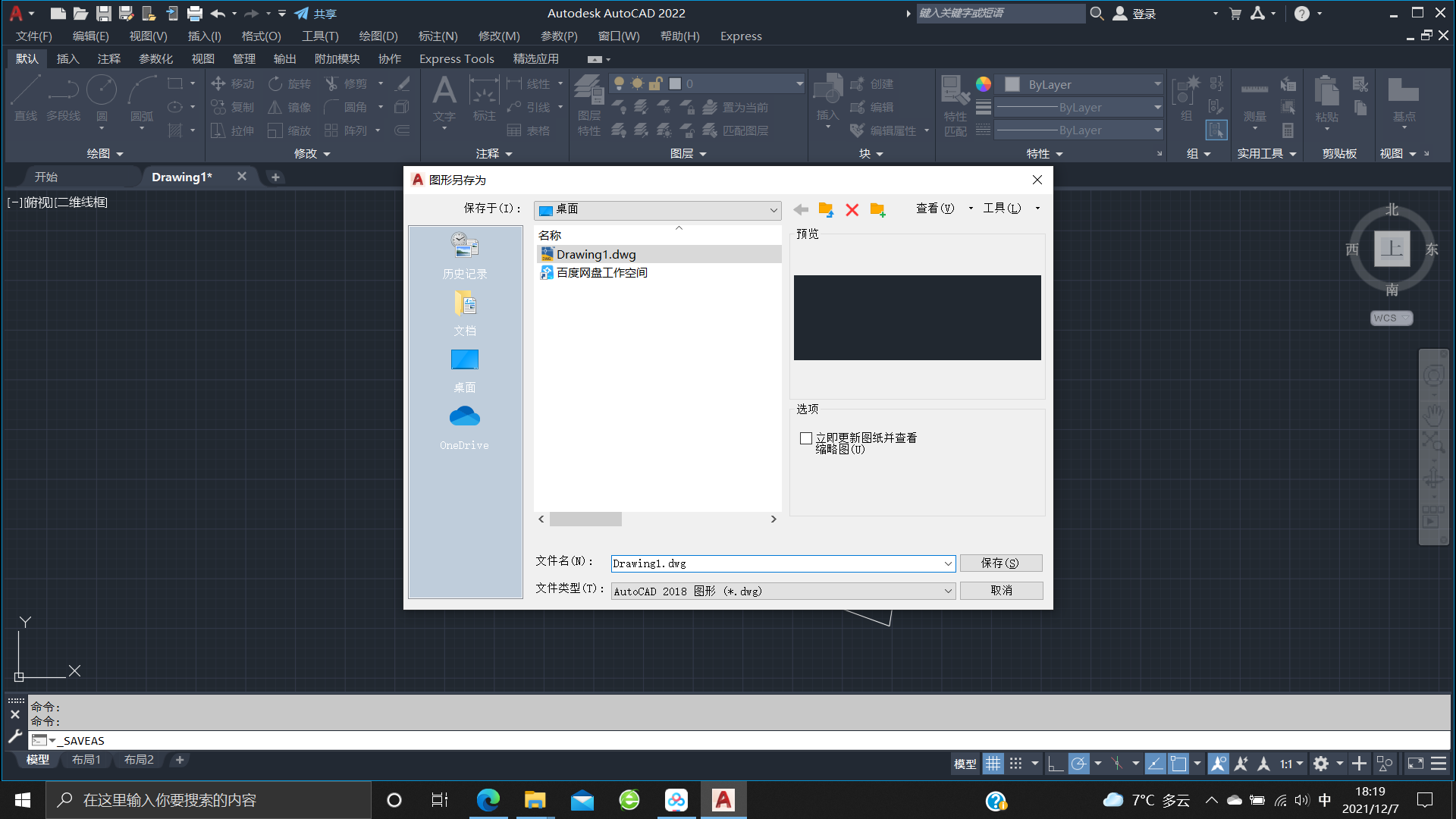Toggle 2D object snap in the status bar

(1178, 764)
